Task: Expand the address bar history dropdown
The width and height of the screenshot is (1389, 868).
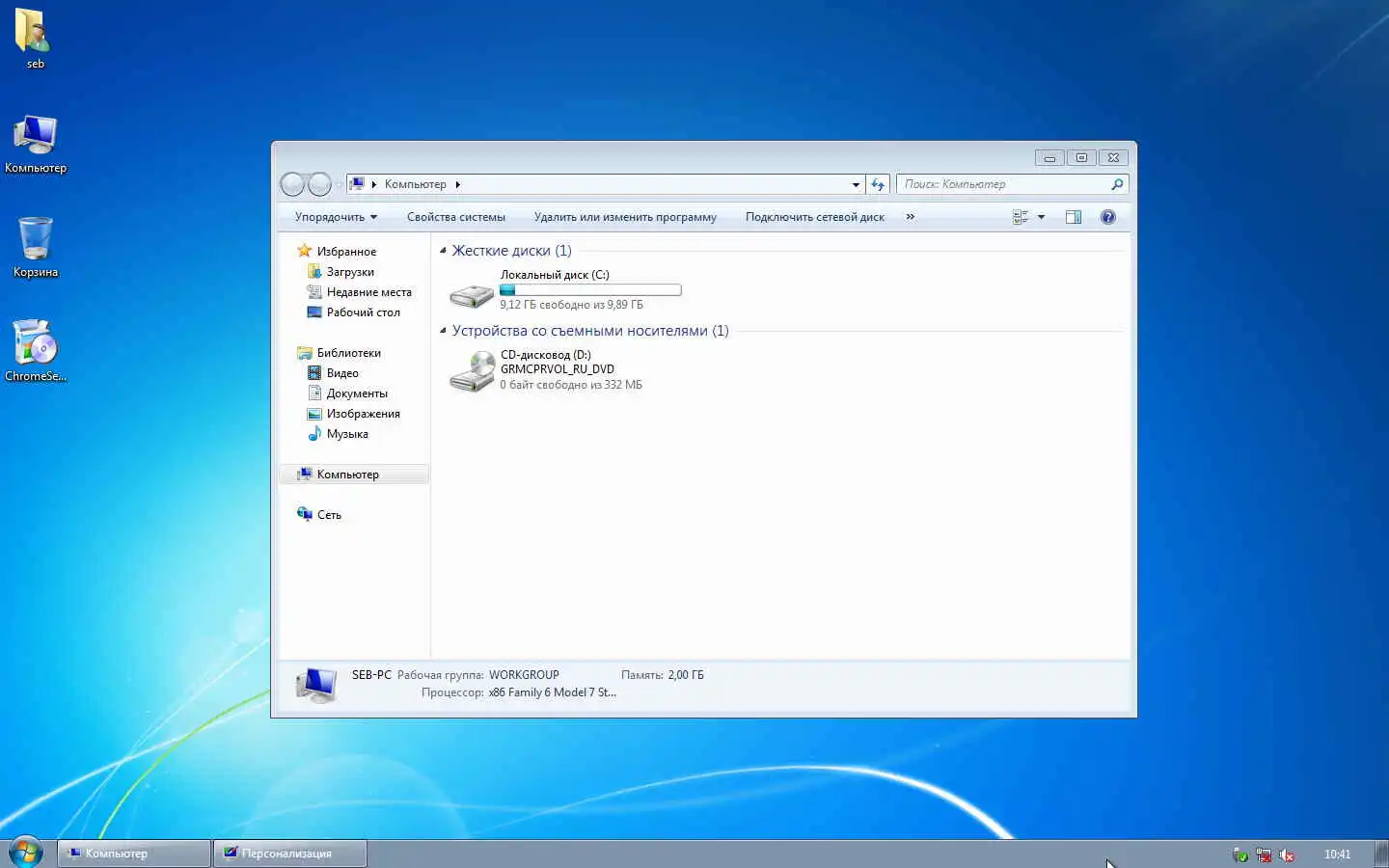Action: click(856, 184)
